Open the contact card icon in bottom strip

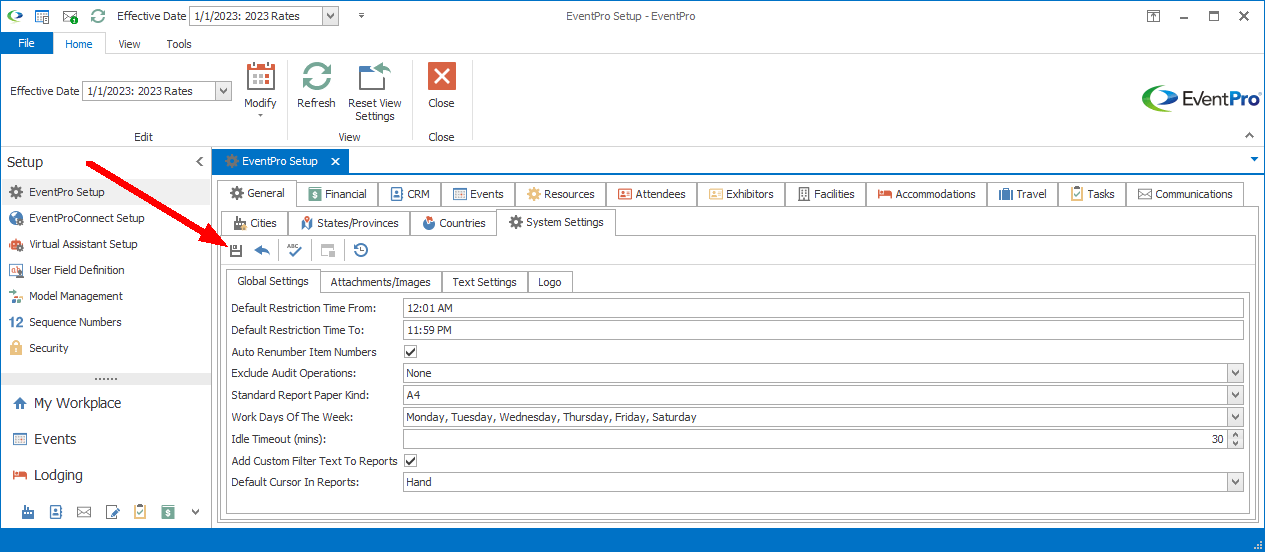[x=56, y=512]
